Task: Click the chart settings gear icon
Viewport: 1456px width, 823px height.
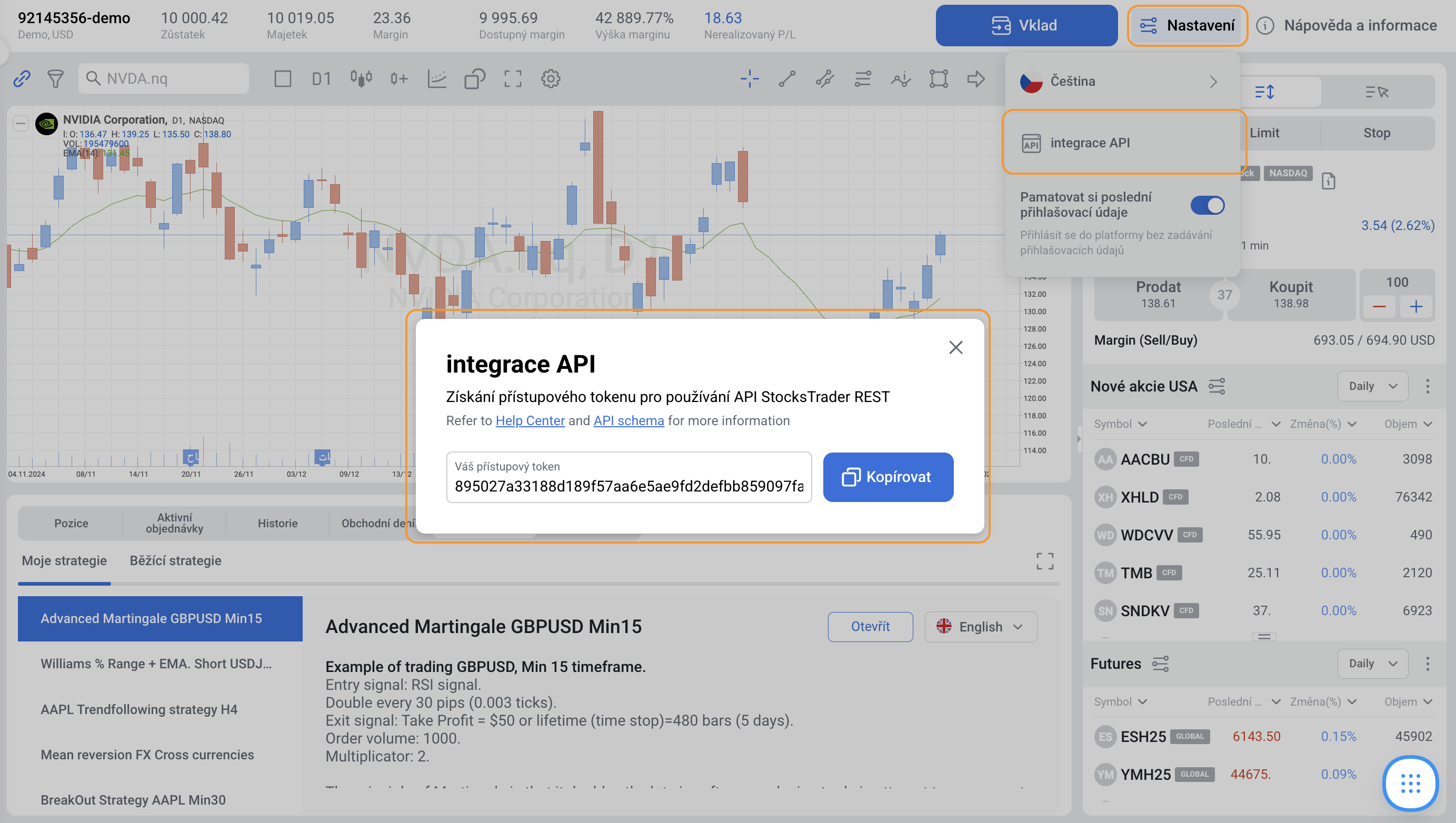Action: click(x=550, y=78)
